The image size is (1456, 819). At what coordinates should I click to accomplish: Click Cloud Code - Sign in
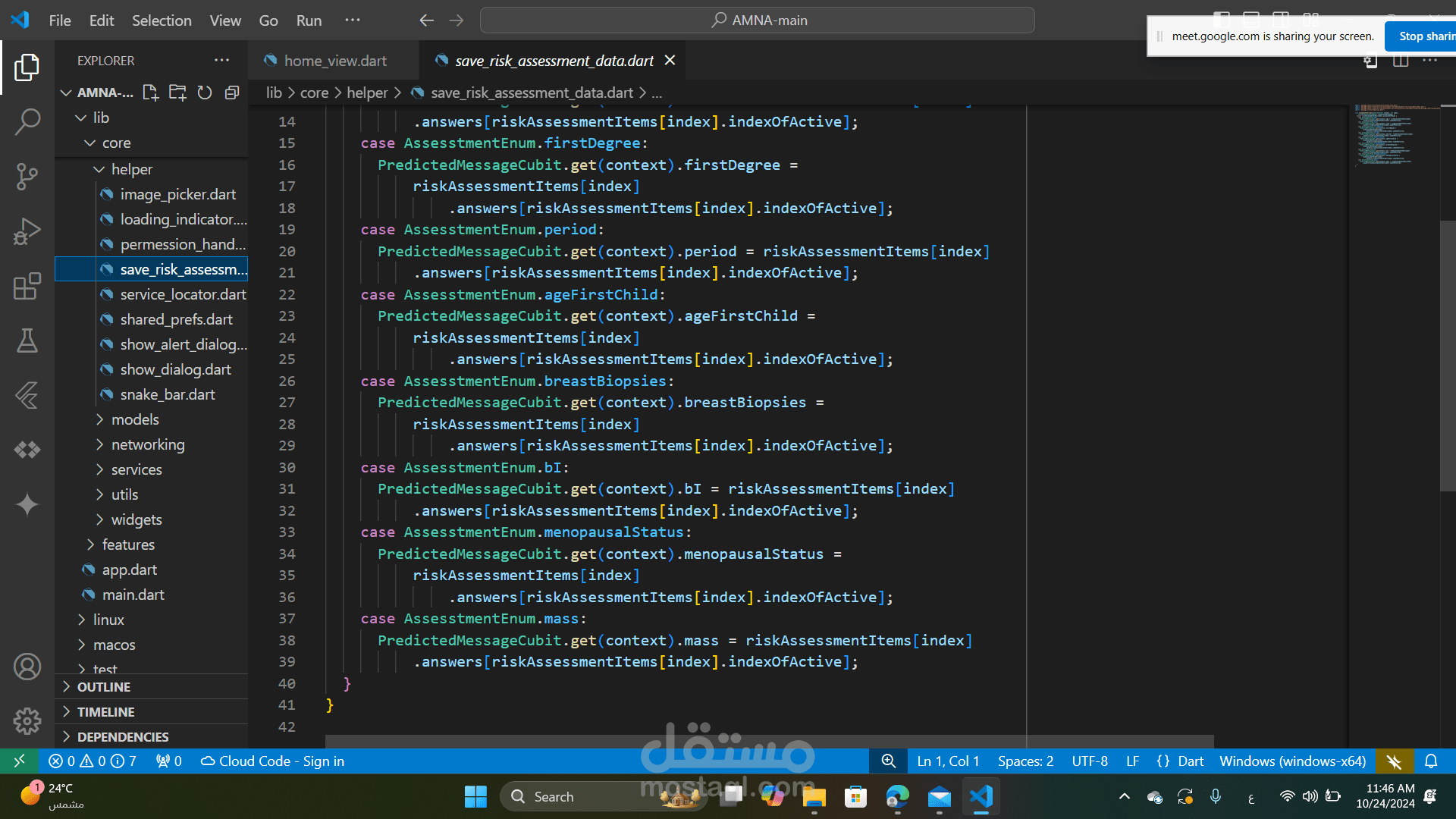coord(271,761)
